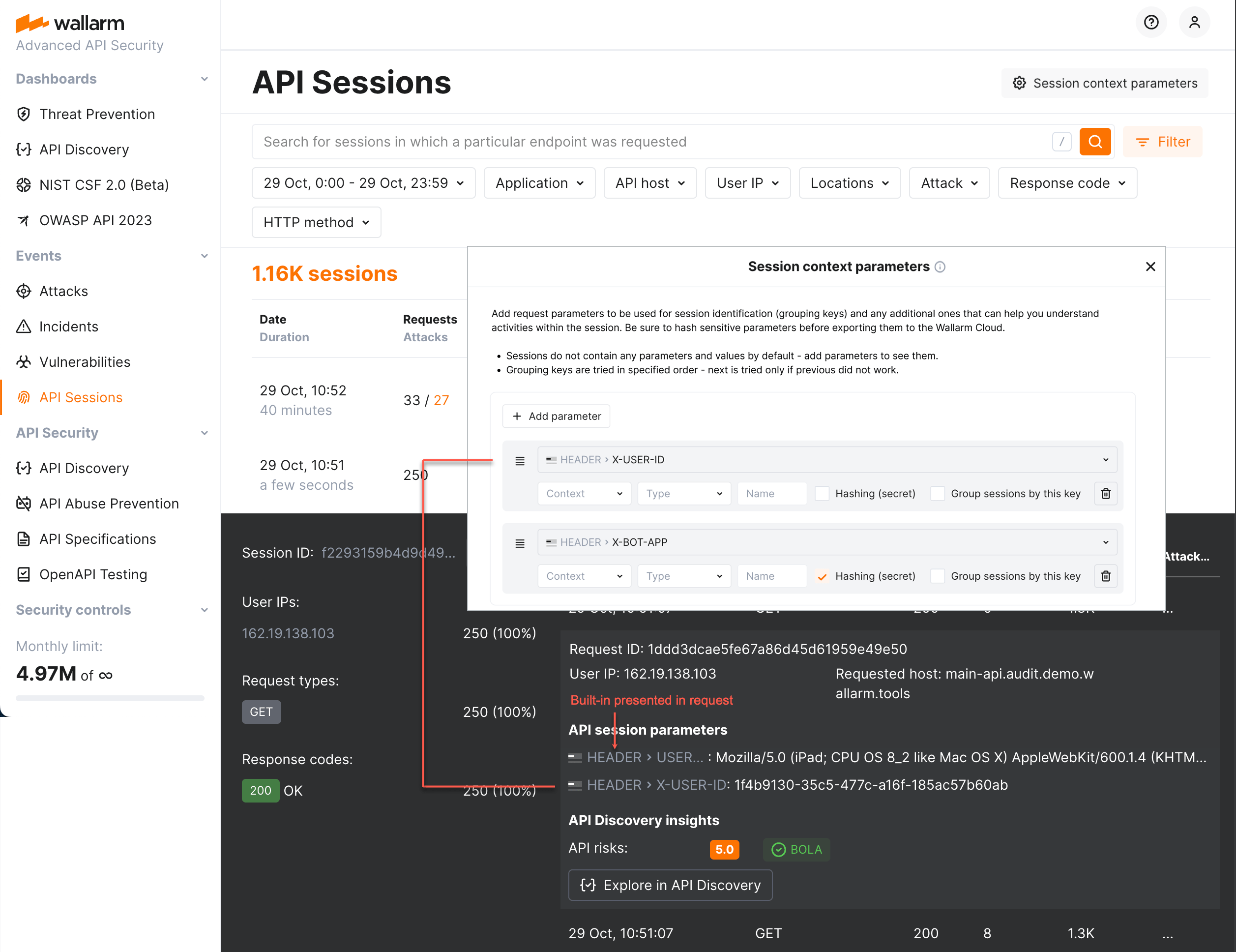This screenshot has height=952, width=1236.
Task: Expand the HTTP method filter dropdown
Action: [316, 222]
